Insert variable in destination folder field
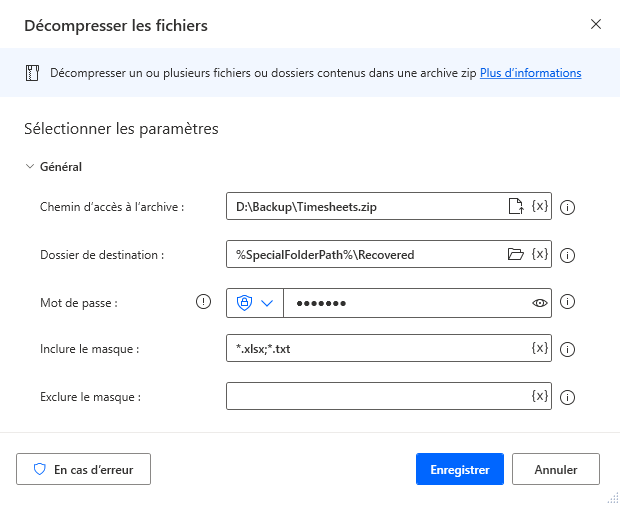620x505 pixels. [x=540, y=254]
